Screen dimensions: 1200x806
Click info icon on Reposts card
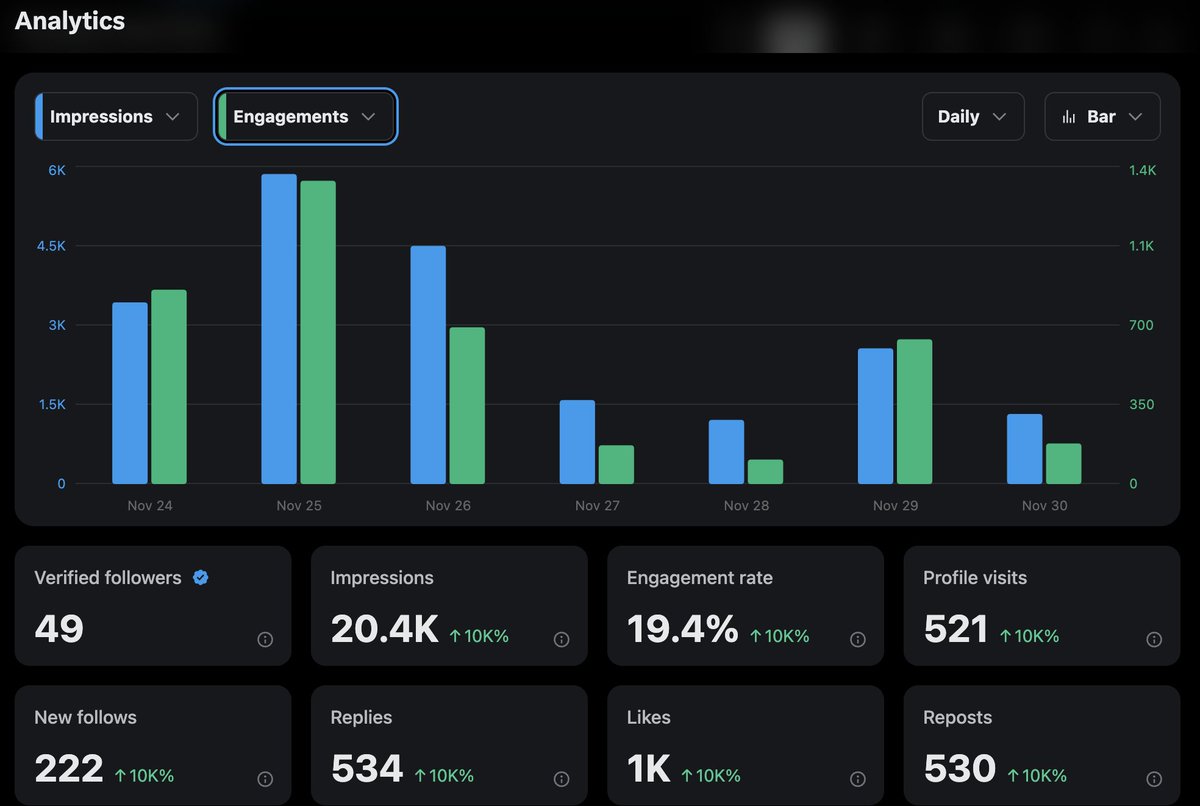coord(1154,779)
